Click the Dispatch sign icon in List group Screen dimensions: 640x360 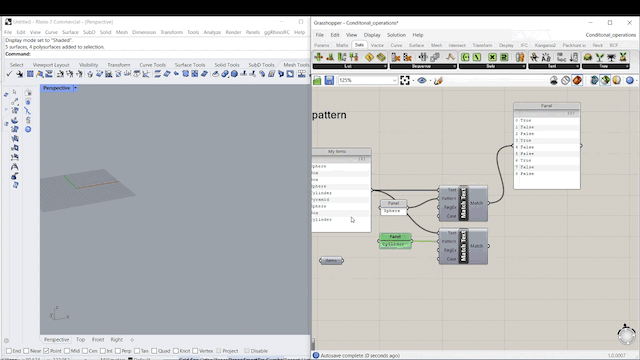pyautogui.click(x=369, y=57)
